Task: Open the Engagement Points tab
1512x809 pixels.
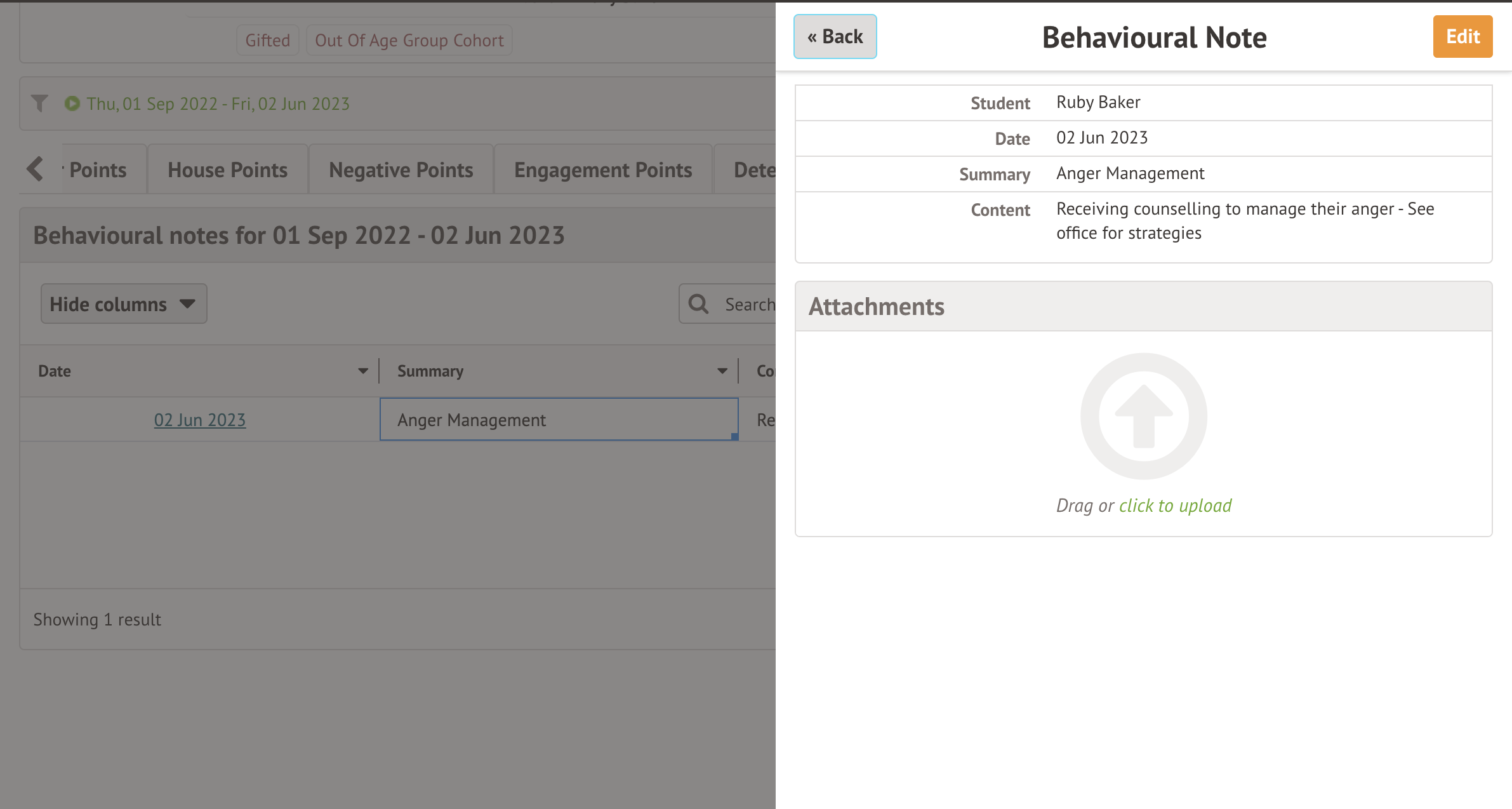Action: (602, 170)
